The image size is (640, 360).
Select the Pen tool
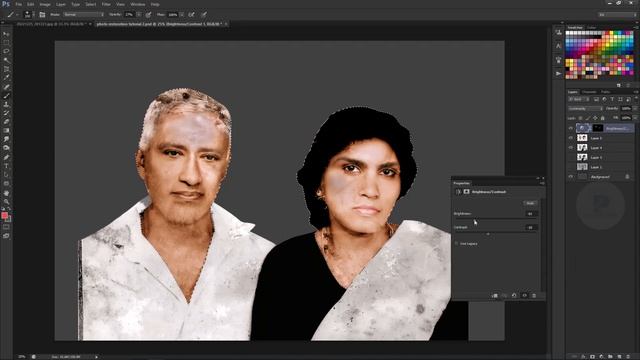[x=6, y=157]
